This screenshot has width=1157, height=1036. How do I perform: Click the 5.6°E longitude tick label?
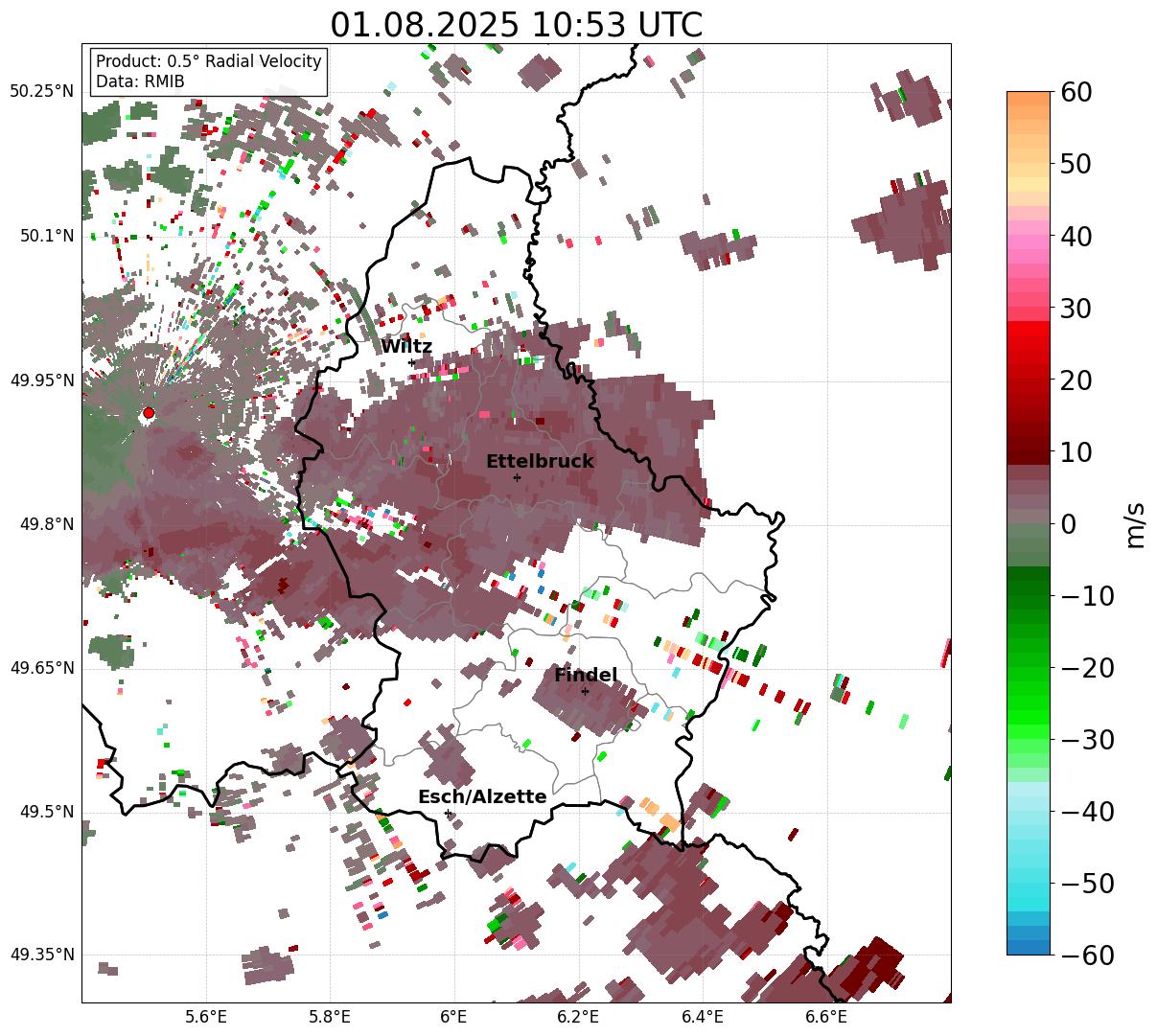(206, 1017)
